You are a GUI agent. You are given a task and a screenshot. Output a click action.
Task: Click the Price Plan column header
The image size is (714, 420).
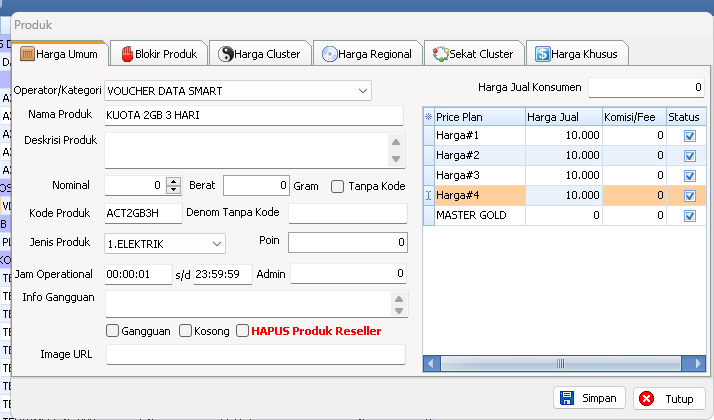point(479,117)
